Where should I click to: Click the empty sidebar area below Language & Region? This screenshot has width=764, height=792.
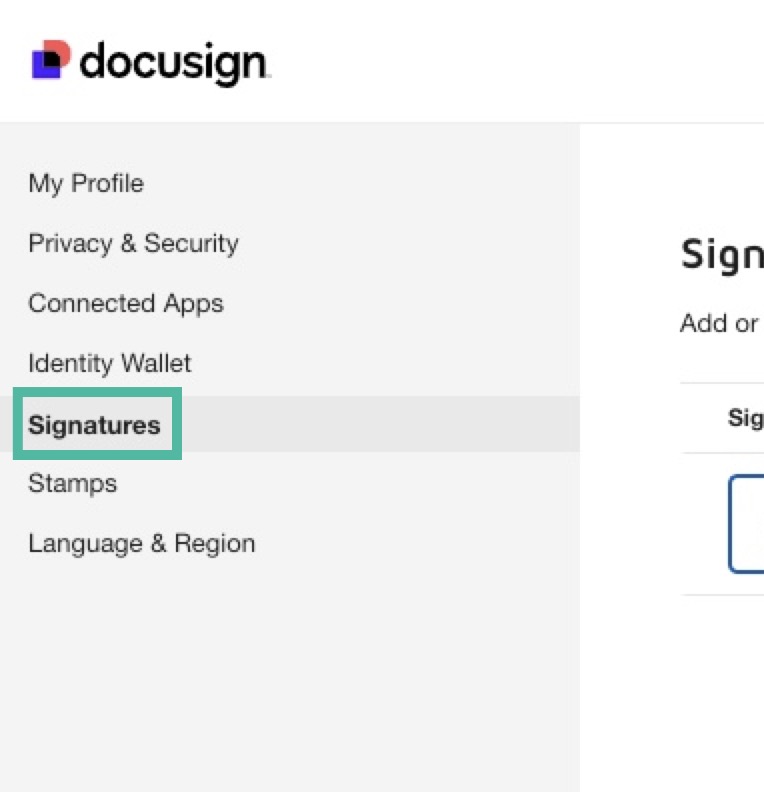pos(290,680)
